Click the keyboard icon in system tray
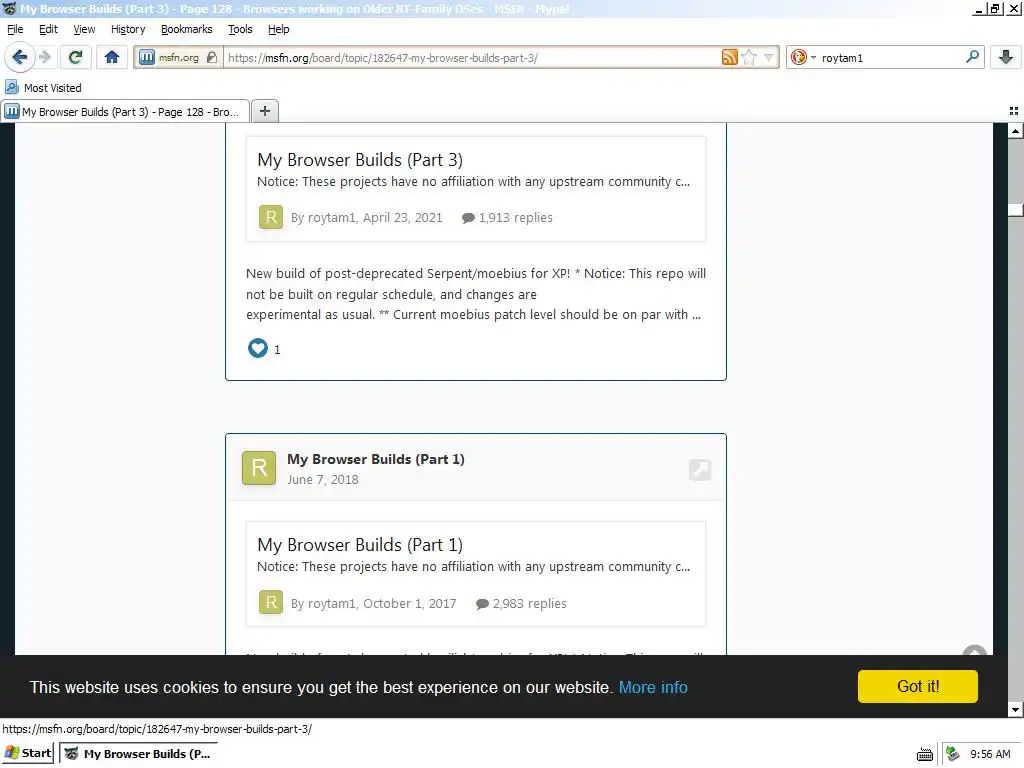The image size is (1024, 768). 925,754
